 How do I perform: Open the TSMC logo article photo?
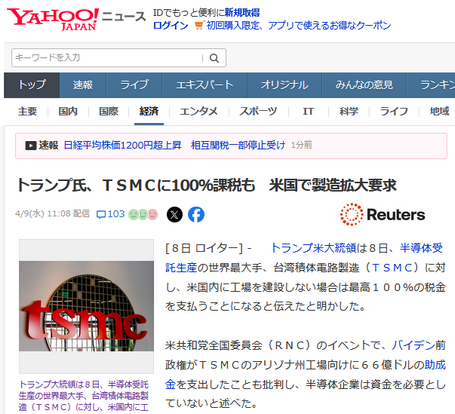(86, 306)
